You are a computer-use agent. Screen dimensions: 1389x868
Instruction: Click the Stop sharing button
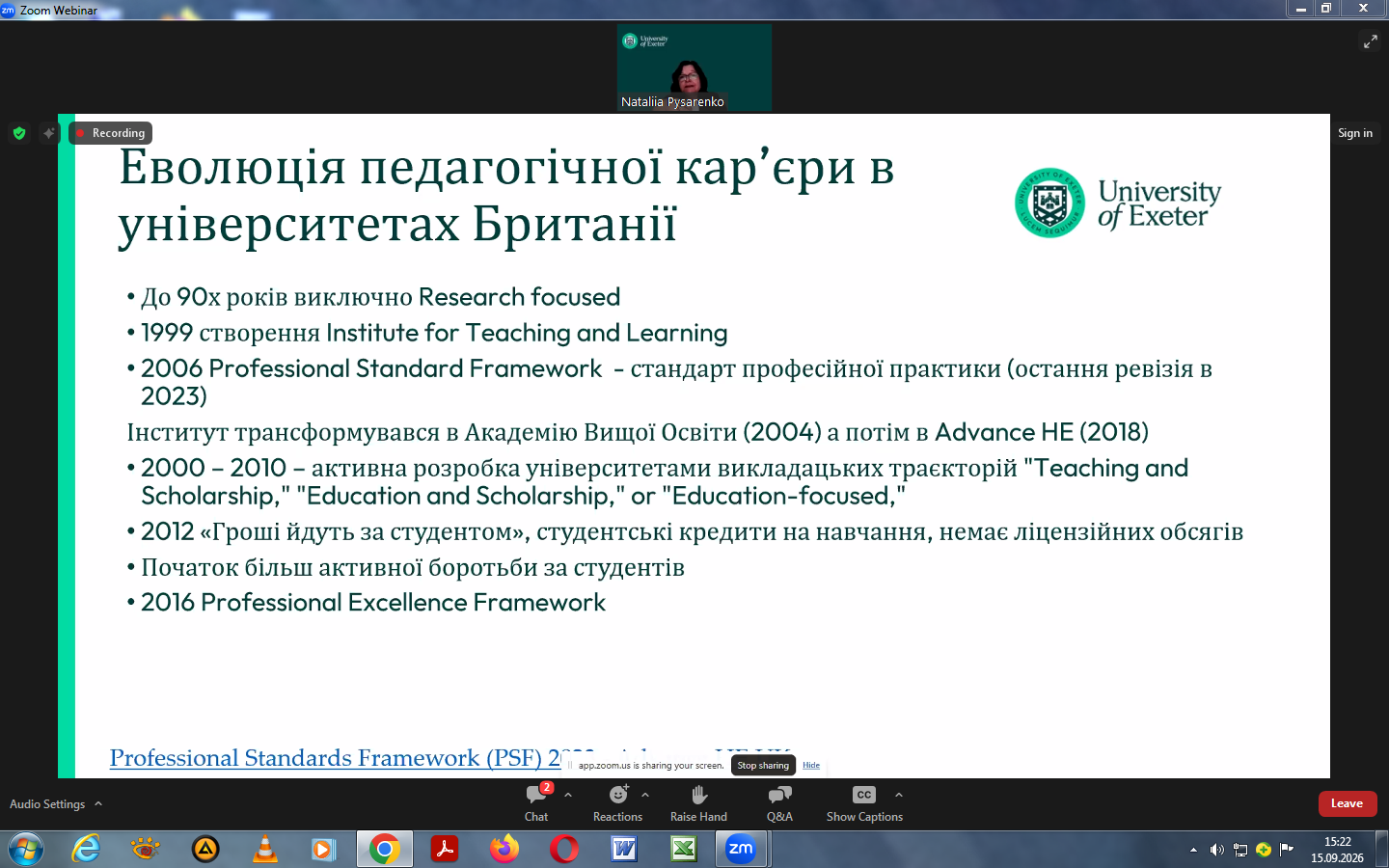click(x=763, y=765)
